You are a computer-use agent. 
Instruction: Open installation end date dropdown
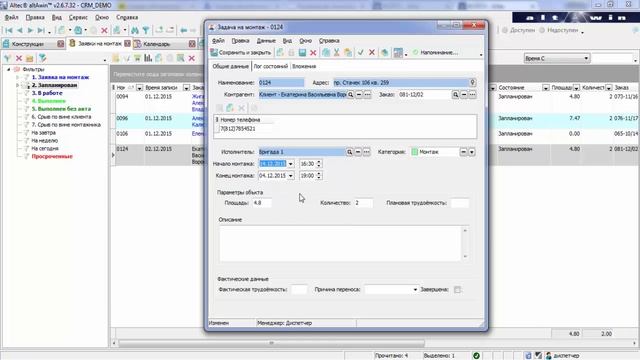click(x=291, y=176)
